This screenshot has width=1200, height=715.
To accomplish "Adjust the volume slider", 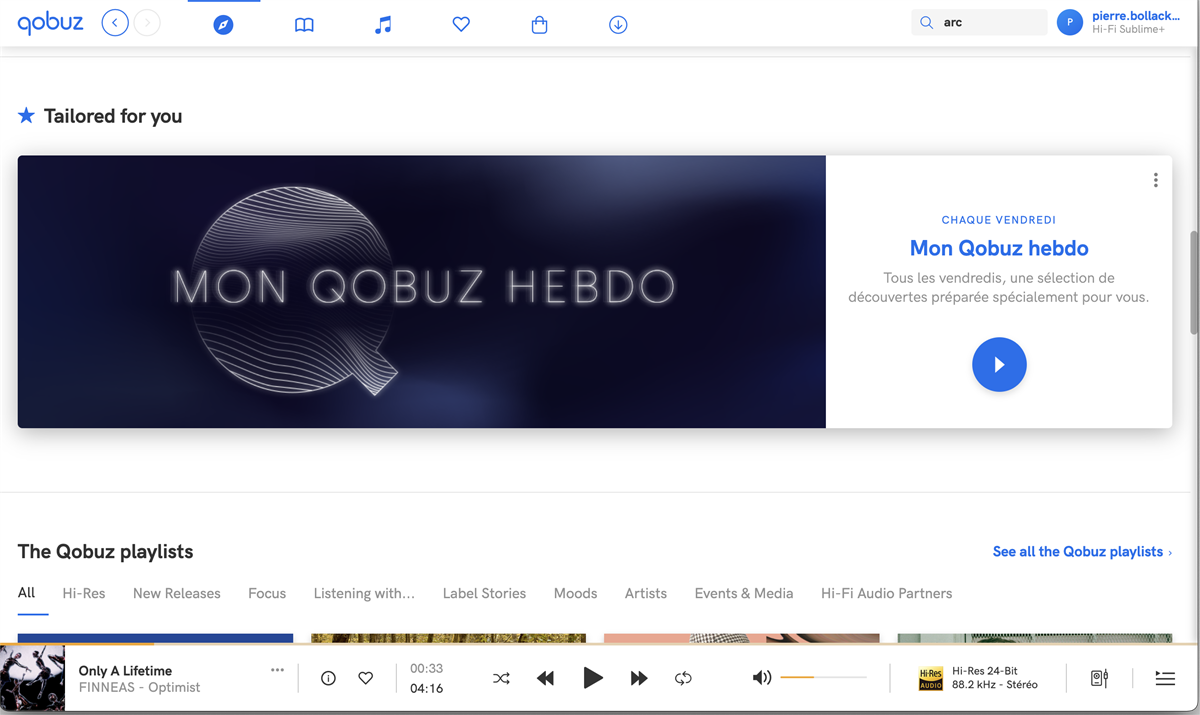I will click(x=823, y=678).
